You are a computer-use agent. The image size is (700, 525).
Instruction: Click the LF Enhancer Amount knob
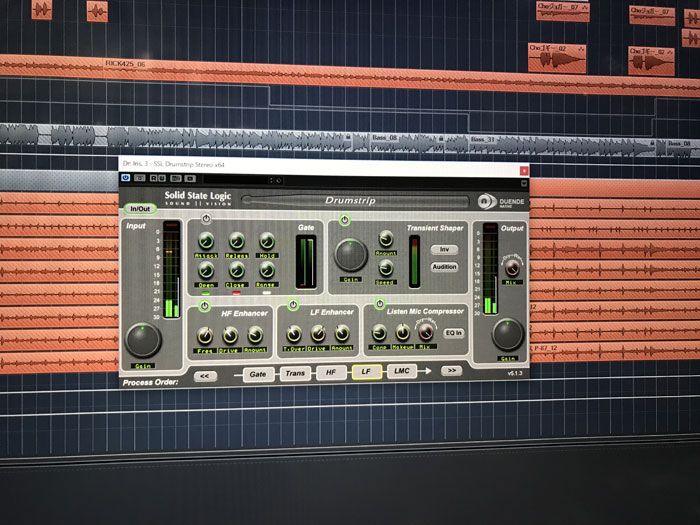pos(342,333)
